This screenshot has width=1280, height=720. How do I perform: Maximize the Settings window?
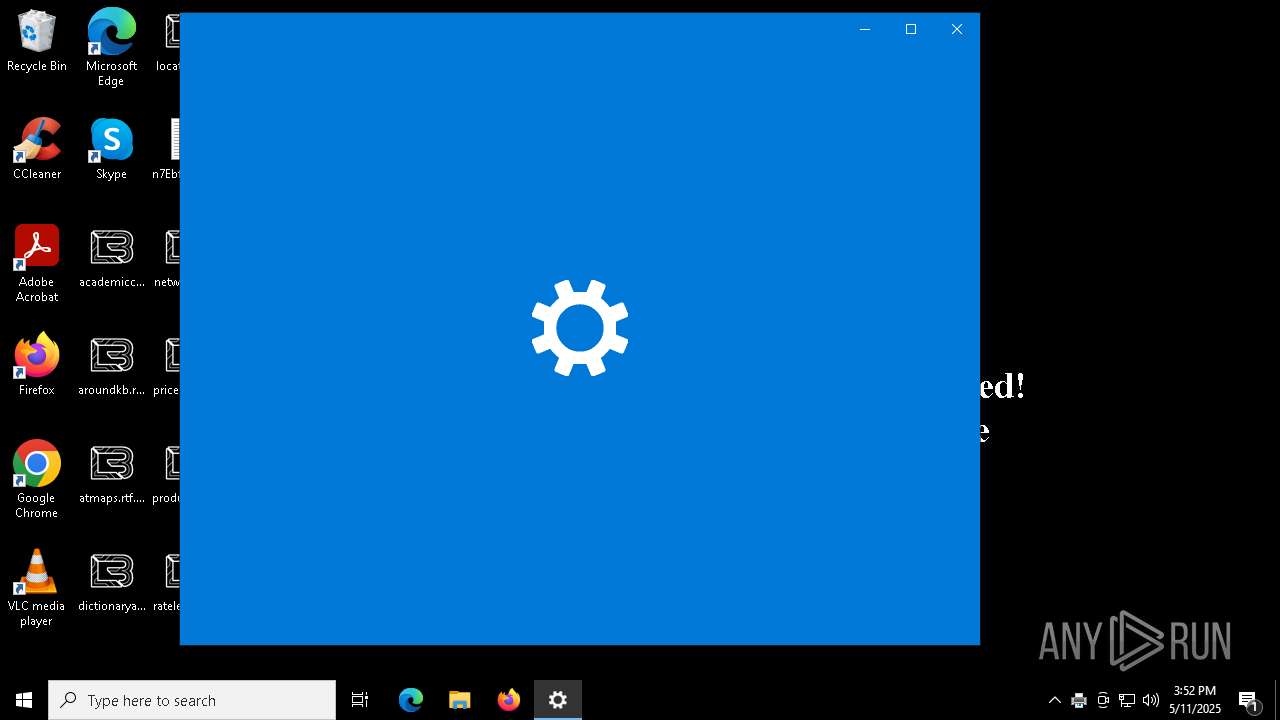pos(911,29)
